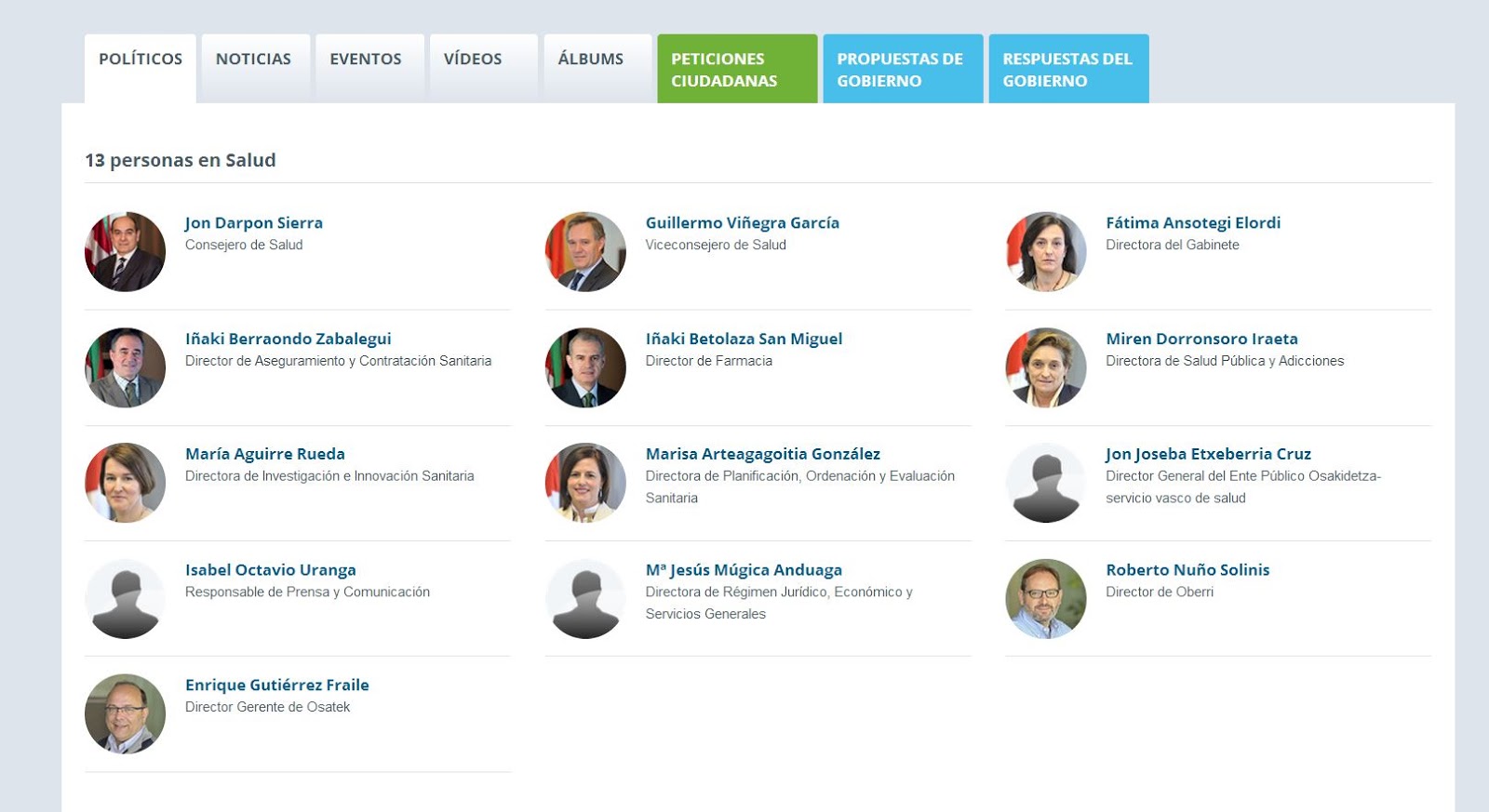1489x812 pixels.
Task: Click the placeholder avatar for Mª Jesús Mújica Anduaga
Action: click(585, 599)
